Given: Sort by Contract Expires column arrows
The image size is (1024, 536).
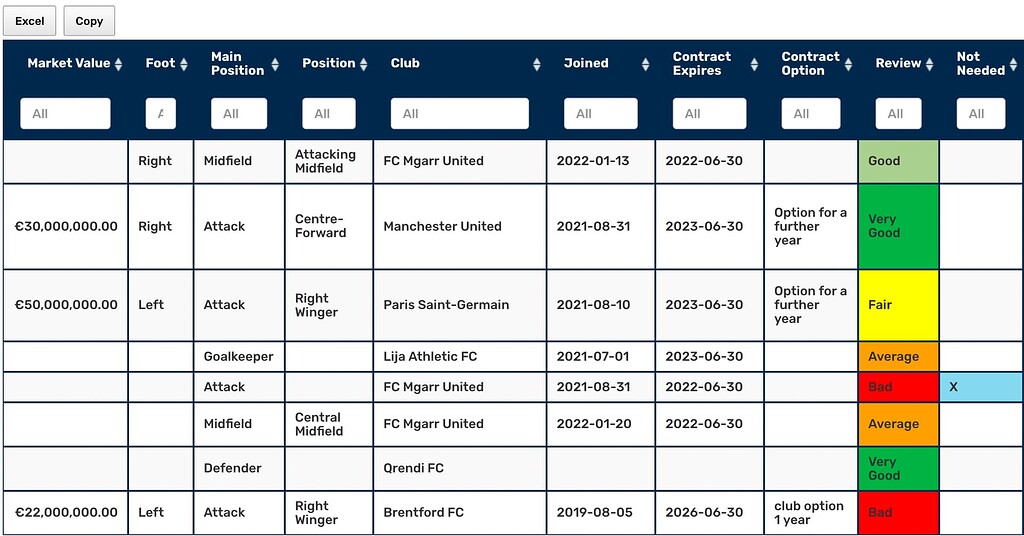Looking at the screenshot, I should pyautogui.click(x=754, y=64).
